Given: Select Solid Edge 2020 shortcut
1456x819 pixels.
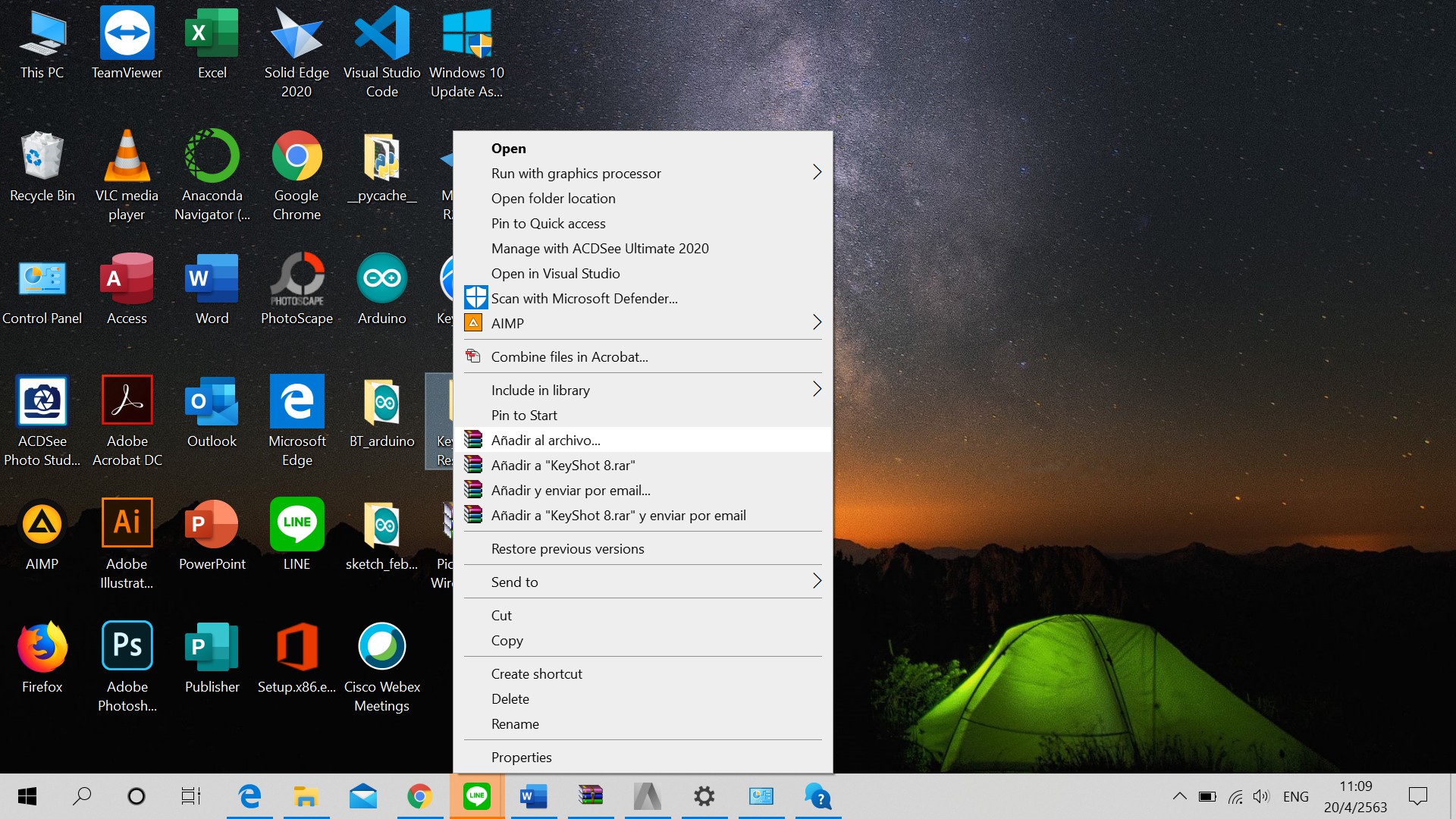Looking at the screenshot, I should point(297,53).
